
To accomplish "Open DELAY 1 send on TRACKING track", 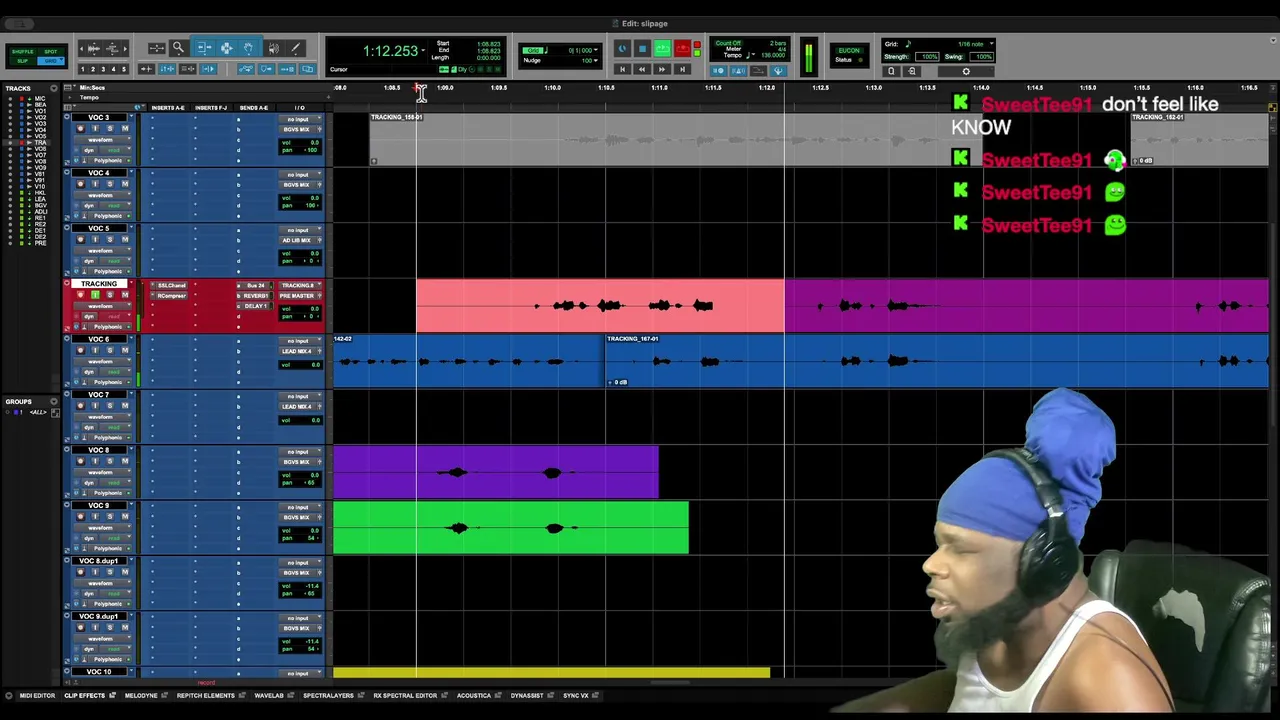I will 255,306.
